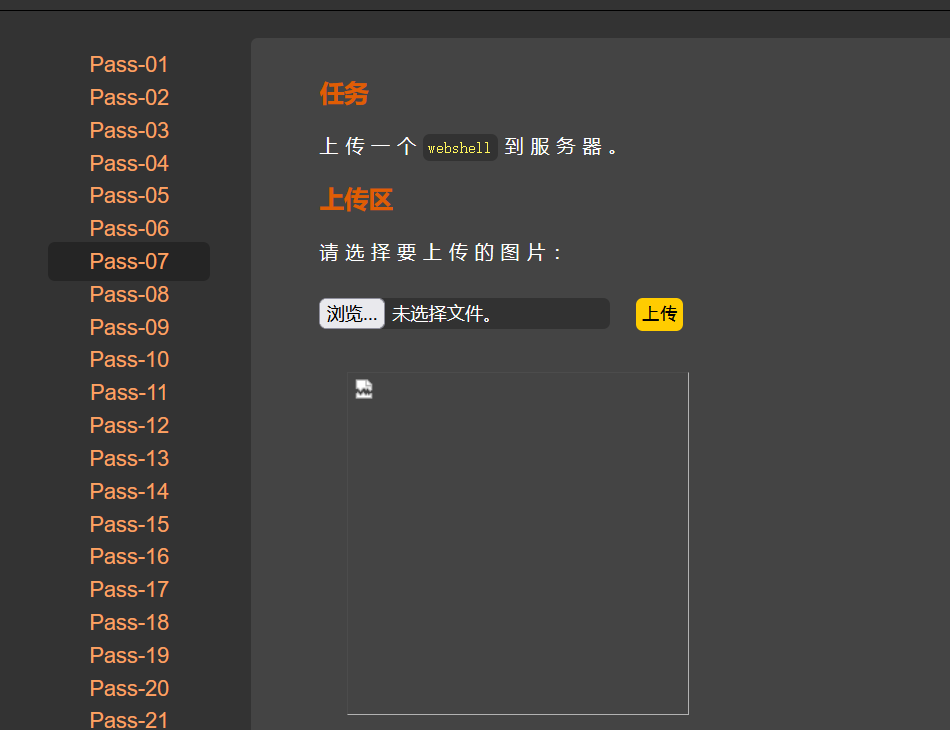The width and height of the screenshot is (950, 730).
Task: Click the yellow 上传 upload button
Action: 659,314
